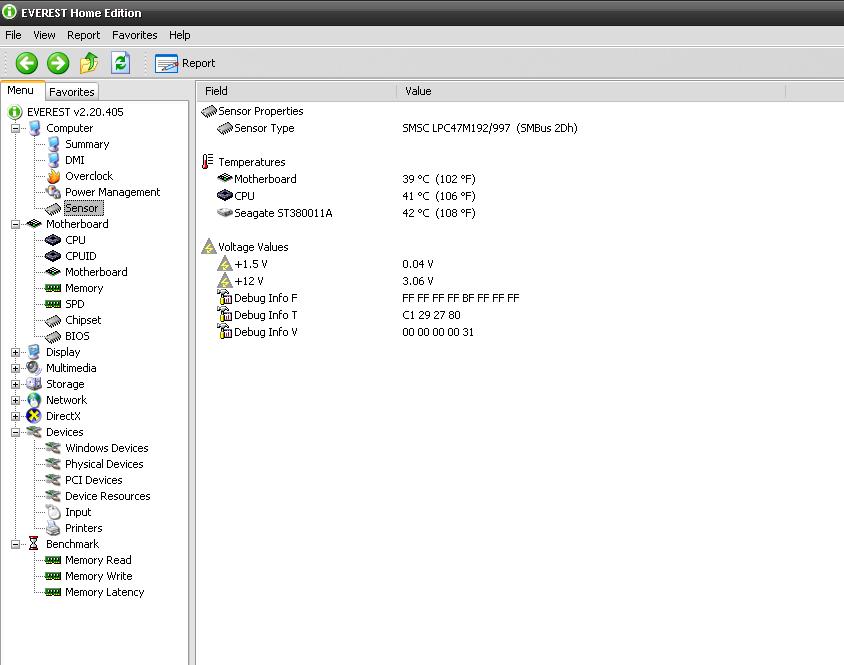Open the Memory Read benchmark
Screen dimensions: 844x665
[98, 560]
